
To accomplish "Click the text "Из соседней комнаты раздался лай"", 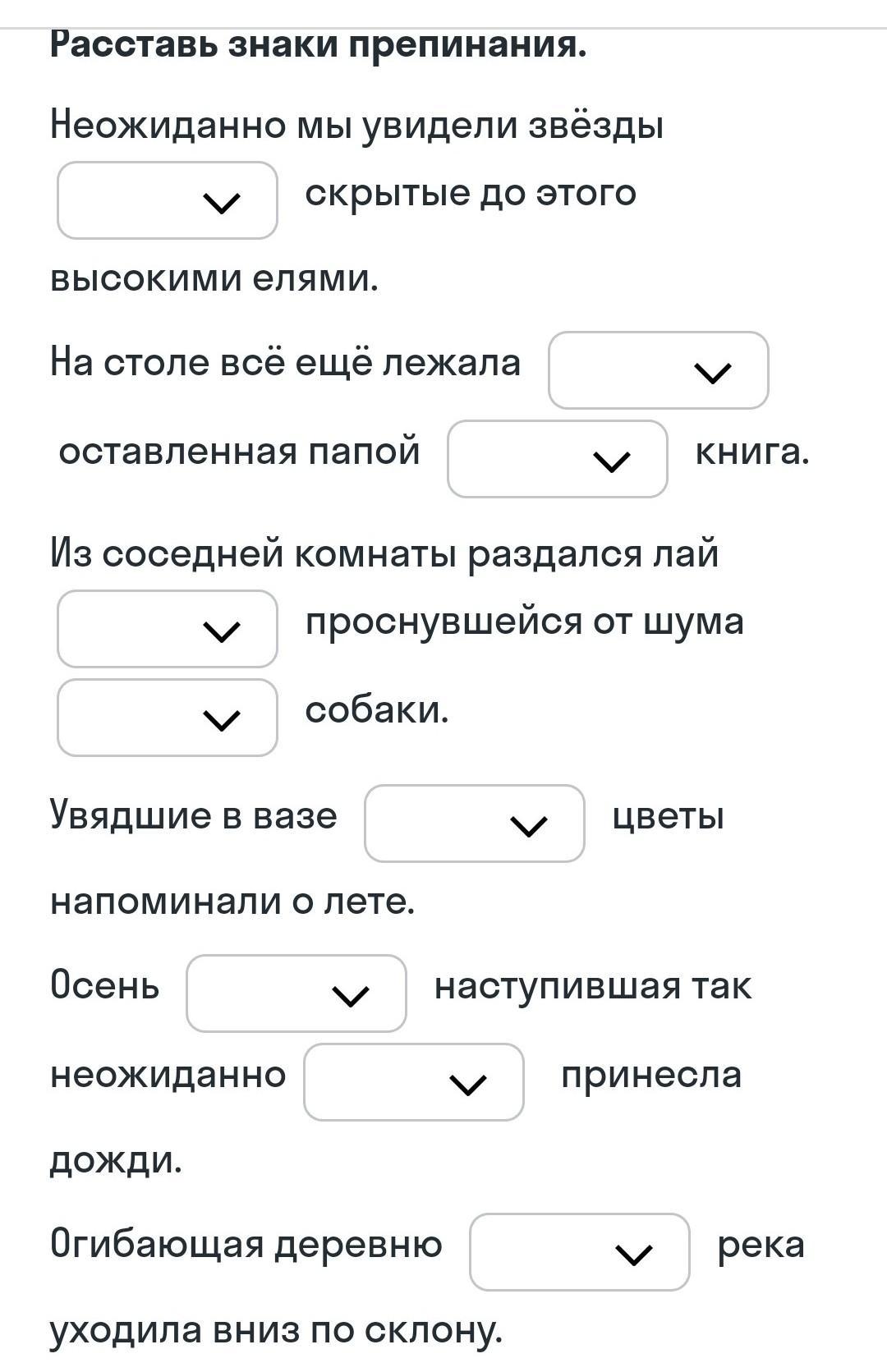I will 384,553.
